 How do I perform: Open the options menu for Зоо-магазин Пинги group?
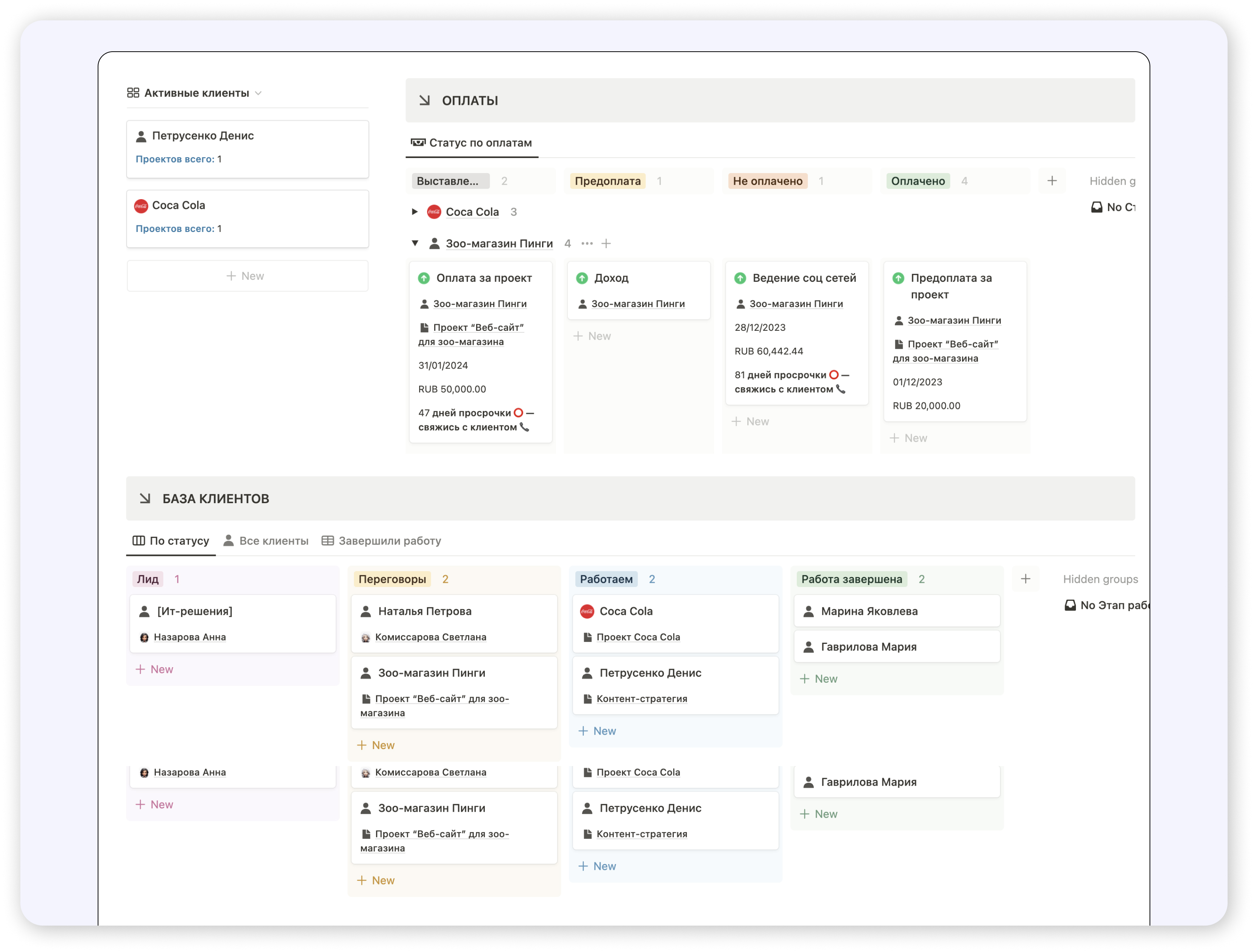(587, 243)
